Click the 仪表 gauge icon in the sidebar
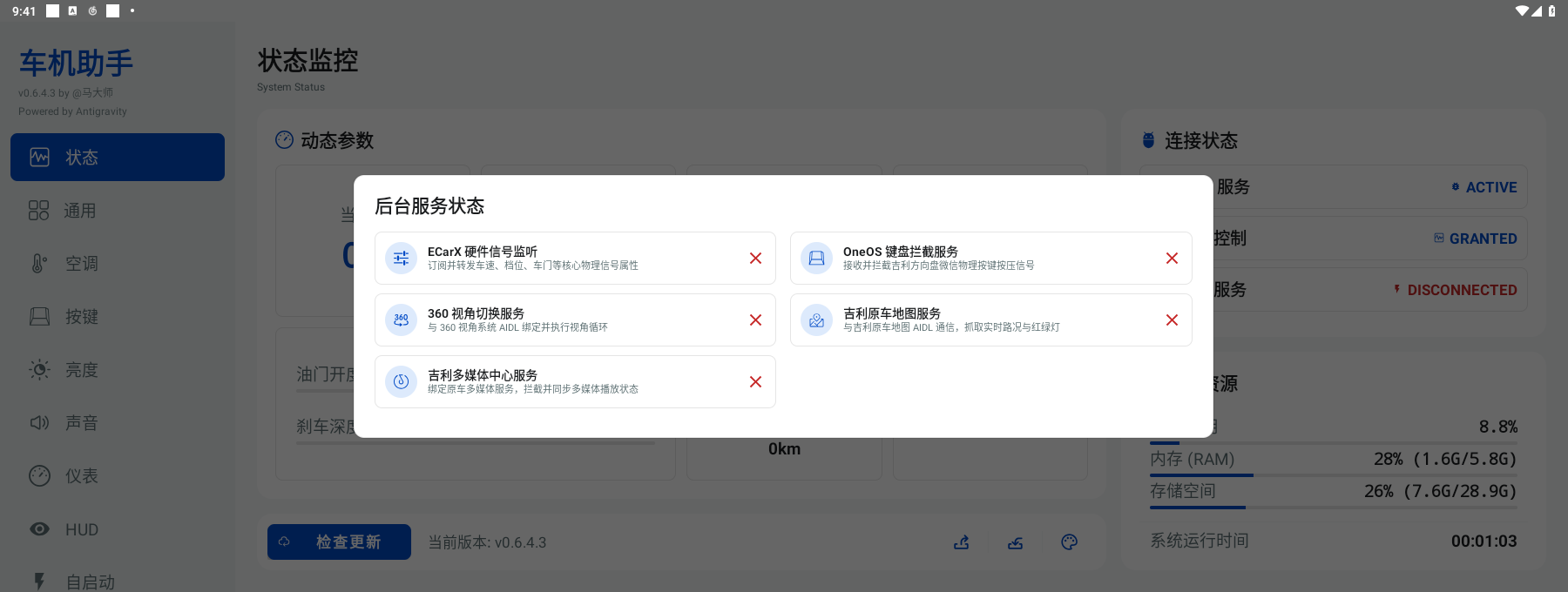Screen dimensions: 1568x592 tap(39, 475)
